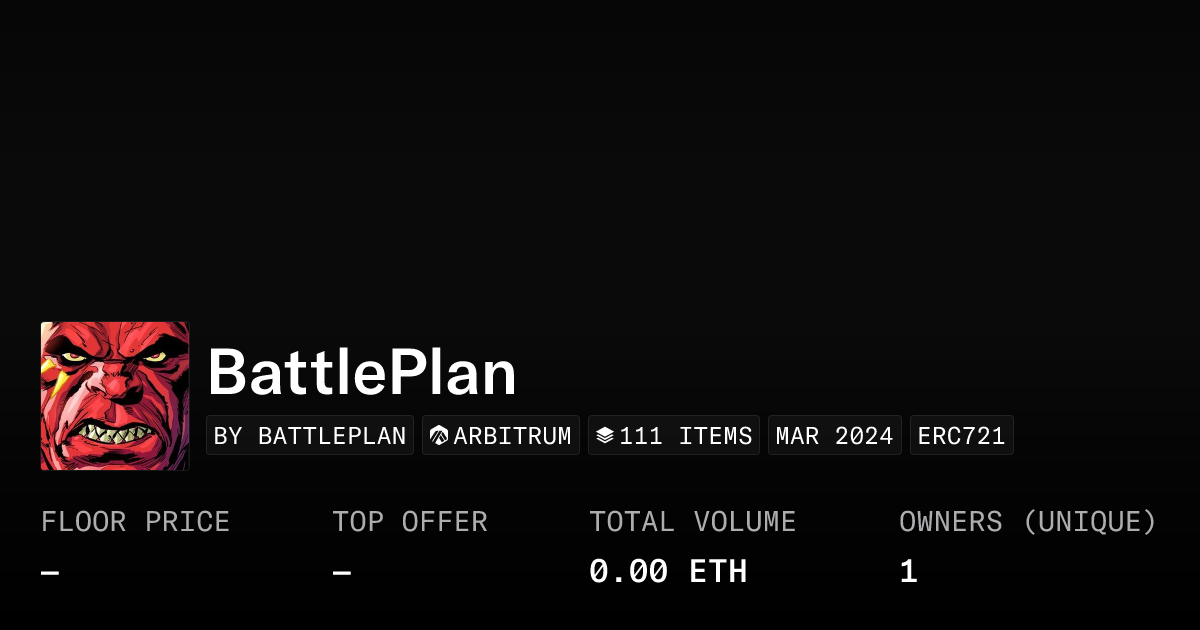Click the dash value under Top Offer
This screenshot has width=1200, height=630.
[342, 572]
